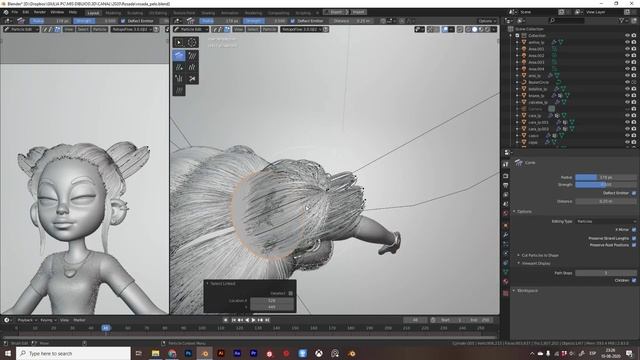Click the Radius slider in properties panel
The height and width of the screenshot is (360, 640).
point(606,177)
